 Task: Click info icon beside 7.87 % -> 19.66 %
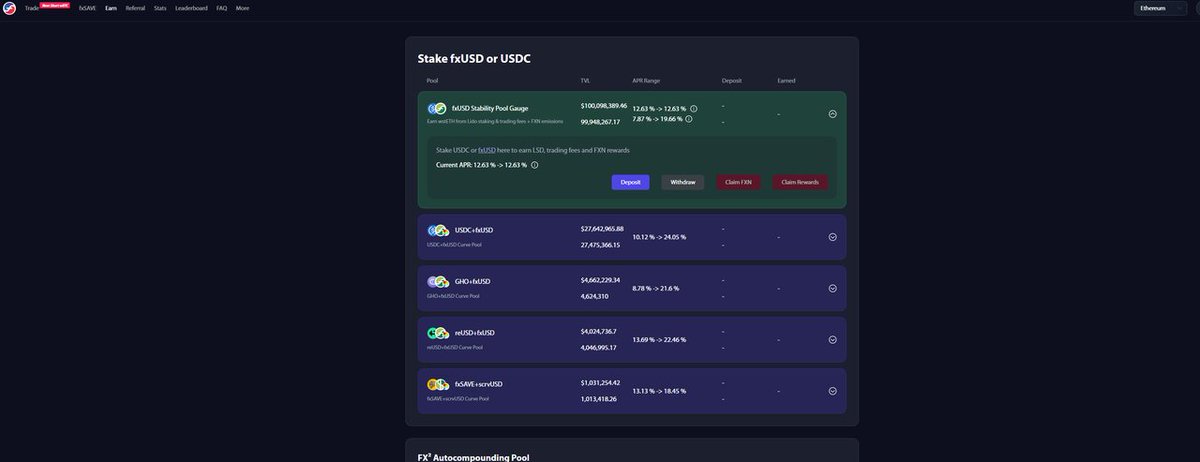point(691,118)
